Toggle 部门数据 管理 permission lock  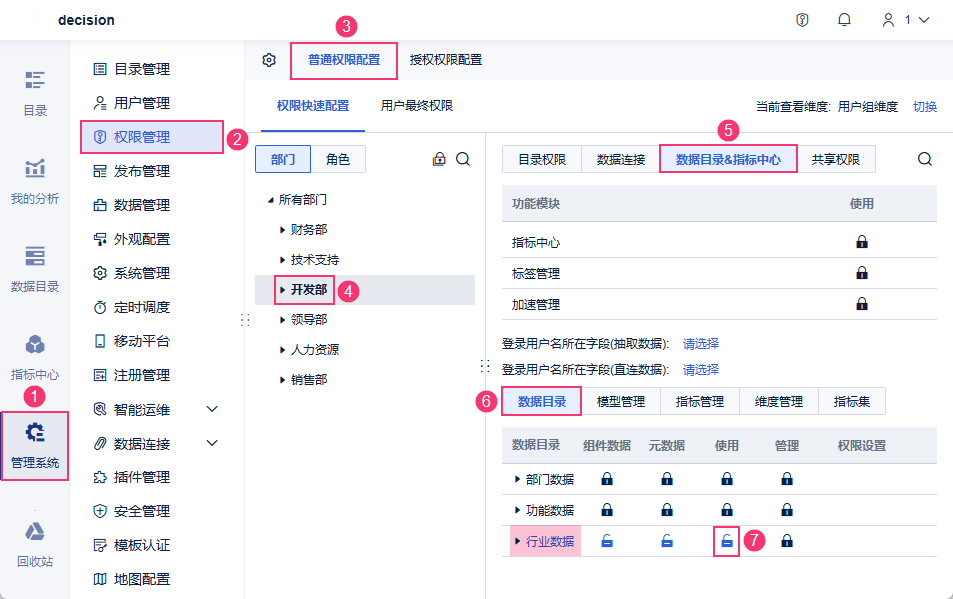coord(787,479)
